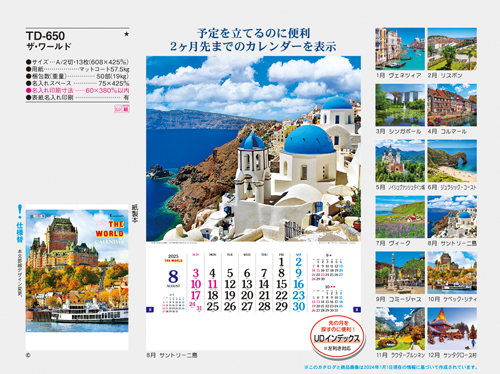The height and width of the screenshot is (374, 500).
Task: Open THE WORLD calendar cover image
Action: click(77, 270)
